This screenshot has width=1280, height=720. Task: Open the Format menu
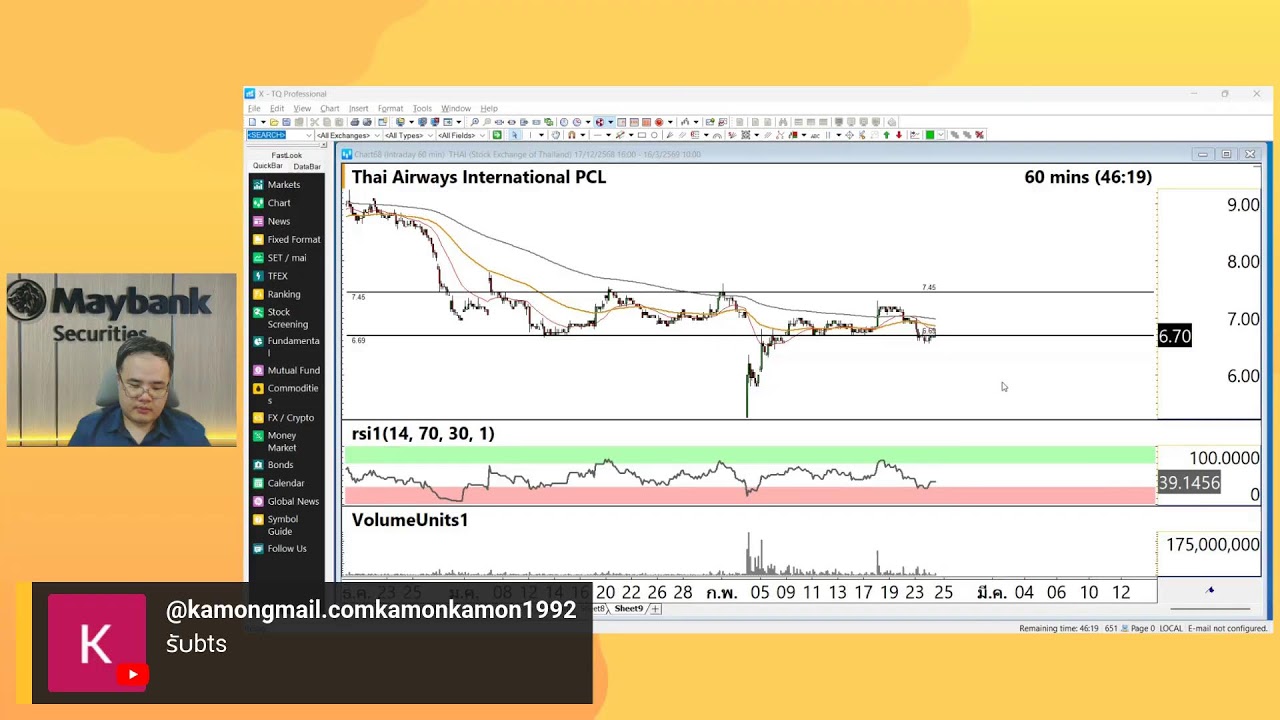[x=390, y=108]
